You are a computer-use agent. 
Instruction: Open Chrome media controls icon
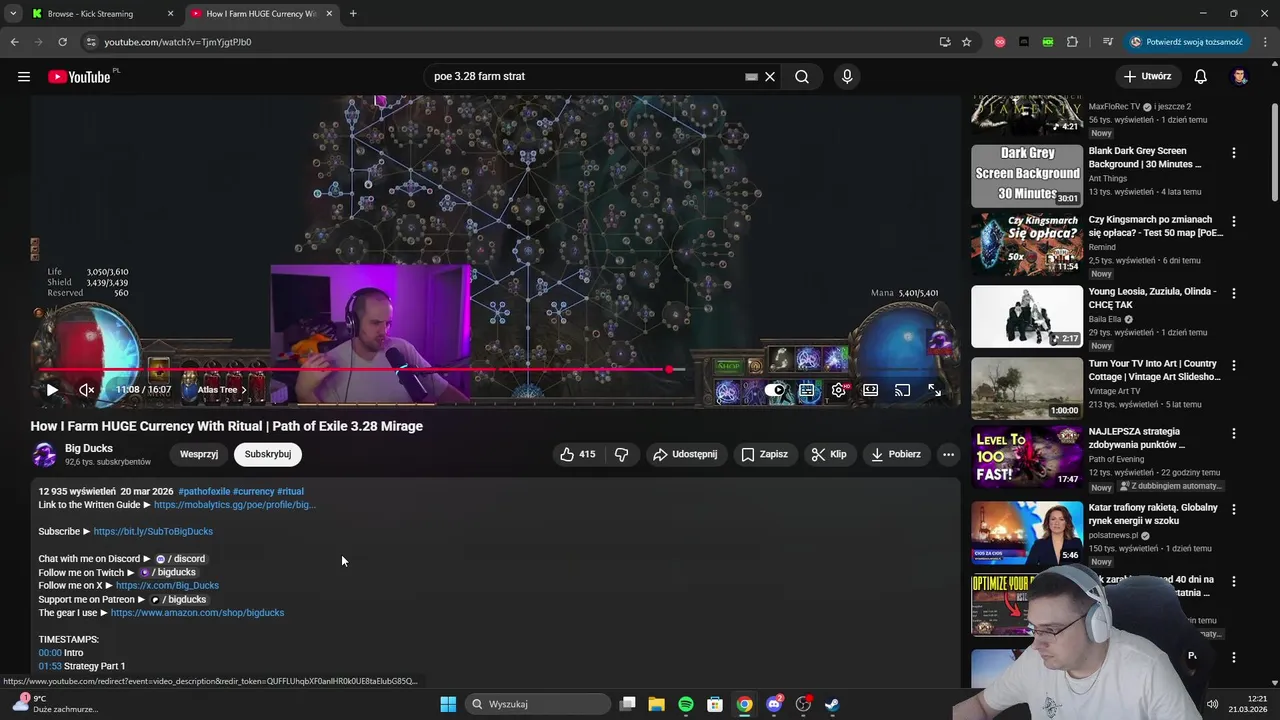point(1108,42)
